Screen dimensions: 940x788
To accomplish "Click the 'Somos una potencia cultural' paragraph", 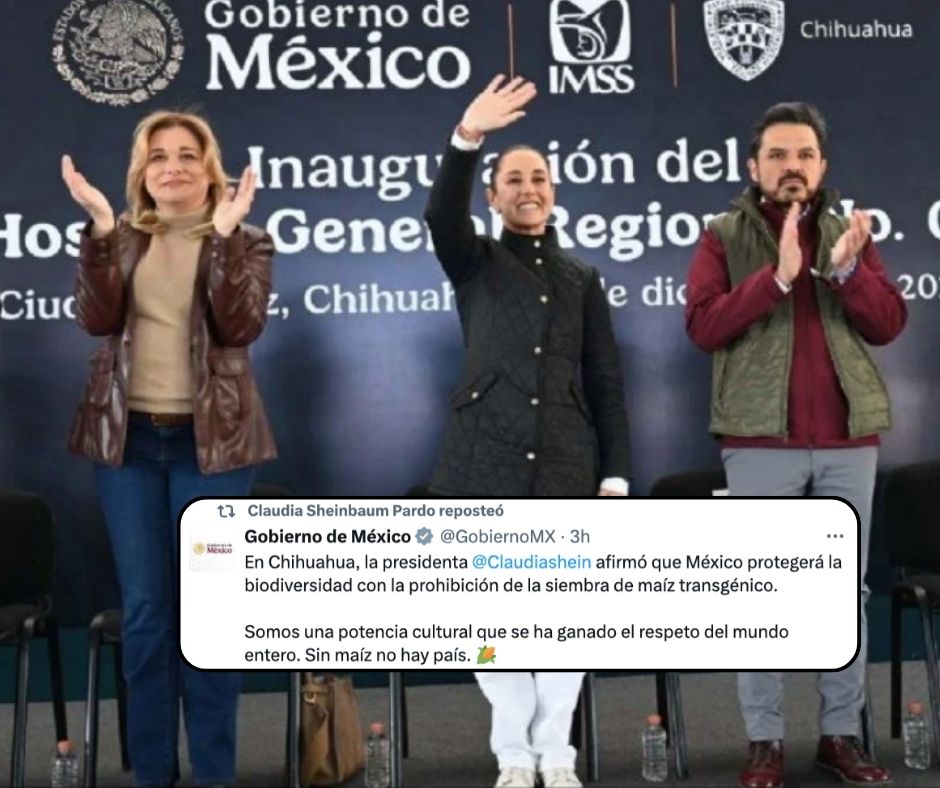I will click(516, 643).
